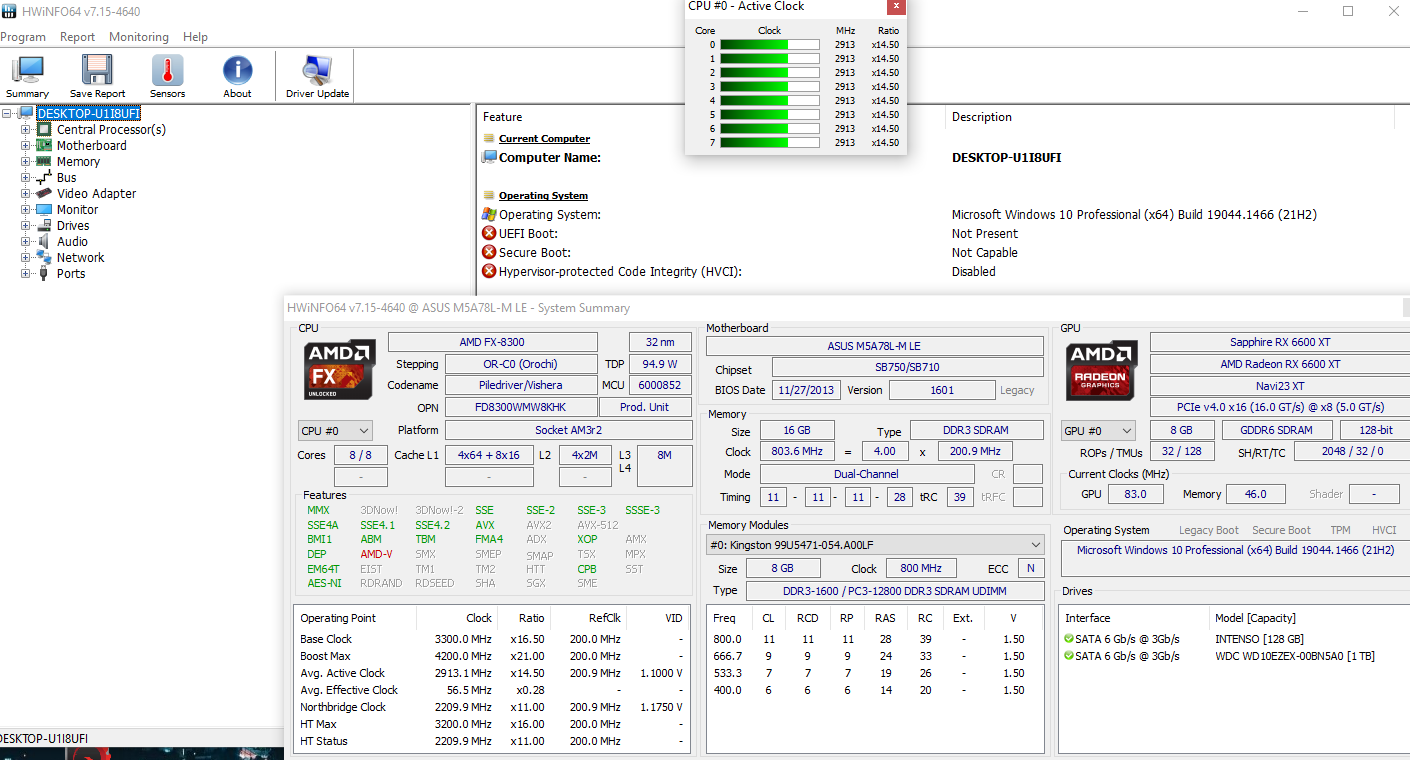Image resolution: width=1410 pixels, height=760 pixels.
Task: Open the Summary toolbar icon
Action: click(27, 70)
